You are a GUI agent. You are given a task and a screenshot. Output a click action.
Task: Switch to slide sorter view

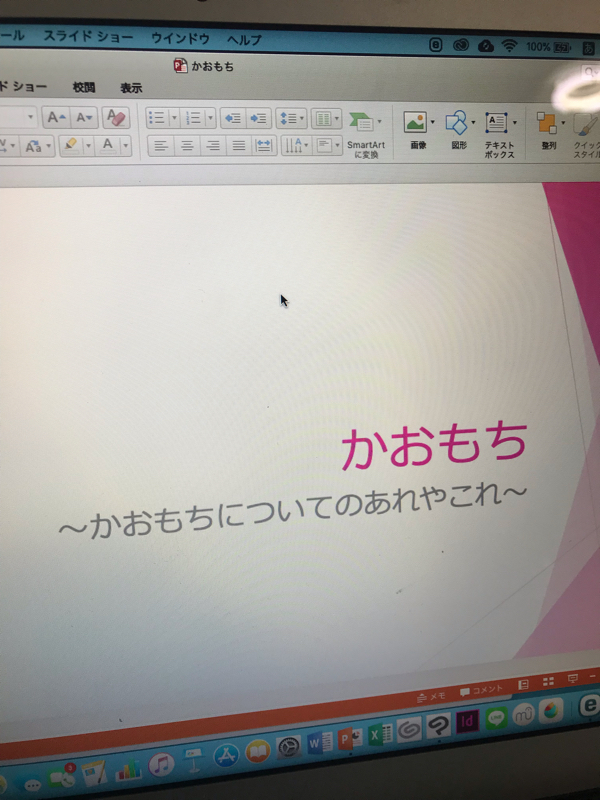(548, 682)
